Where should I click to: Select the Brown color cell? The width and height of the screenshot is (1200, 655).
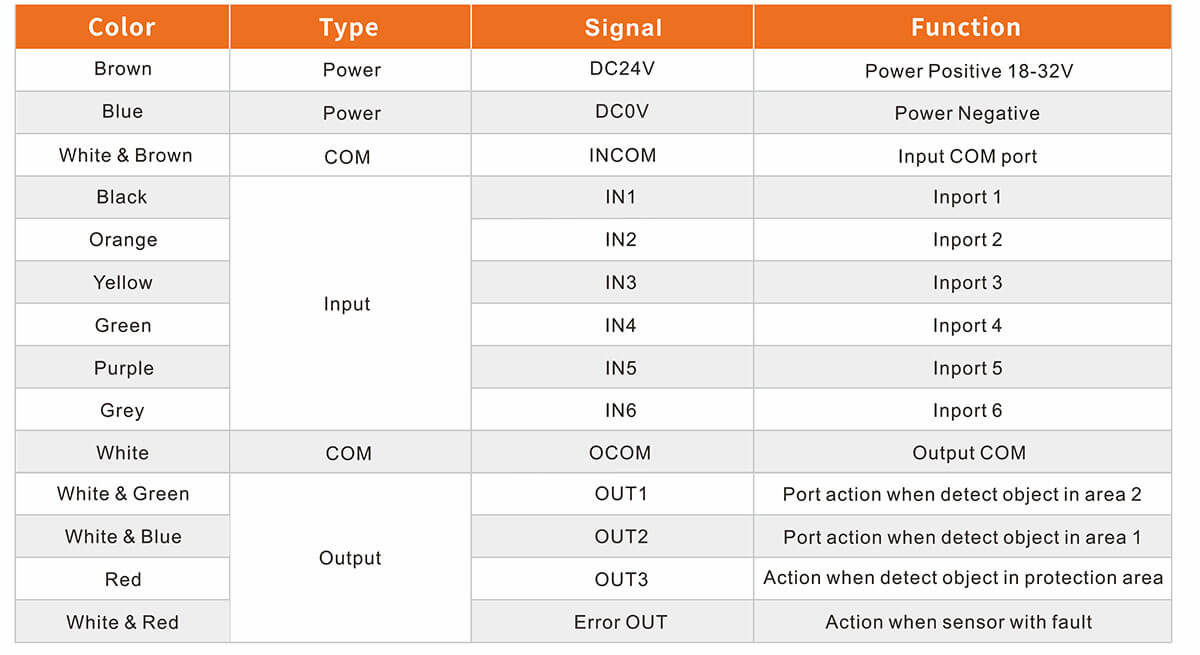tap(123, 69)
